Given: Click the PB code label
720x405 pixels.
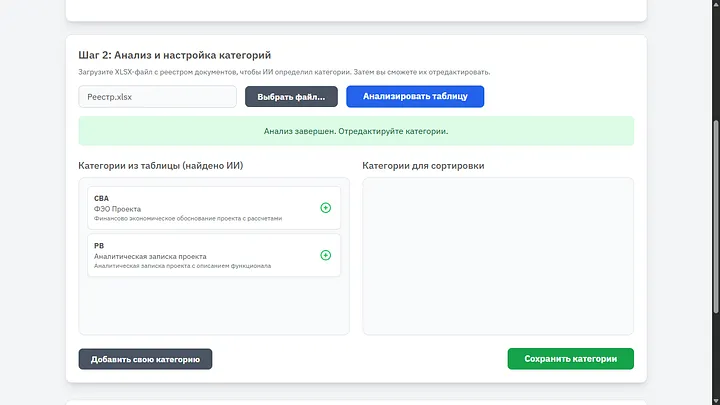Looking at the screenshot, I should pyautogui.click(x=99, y=245).
